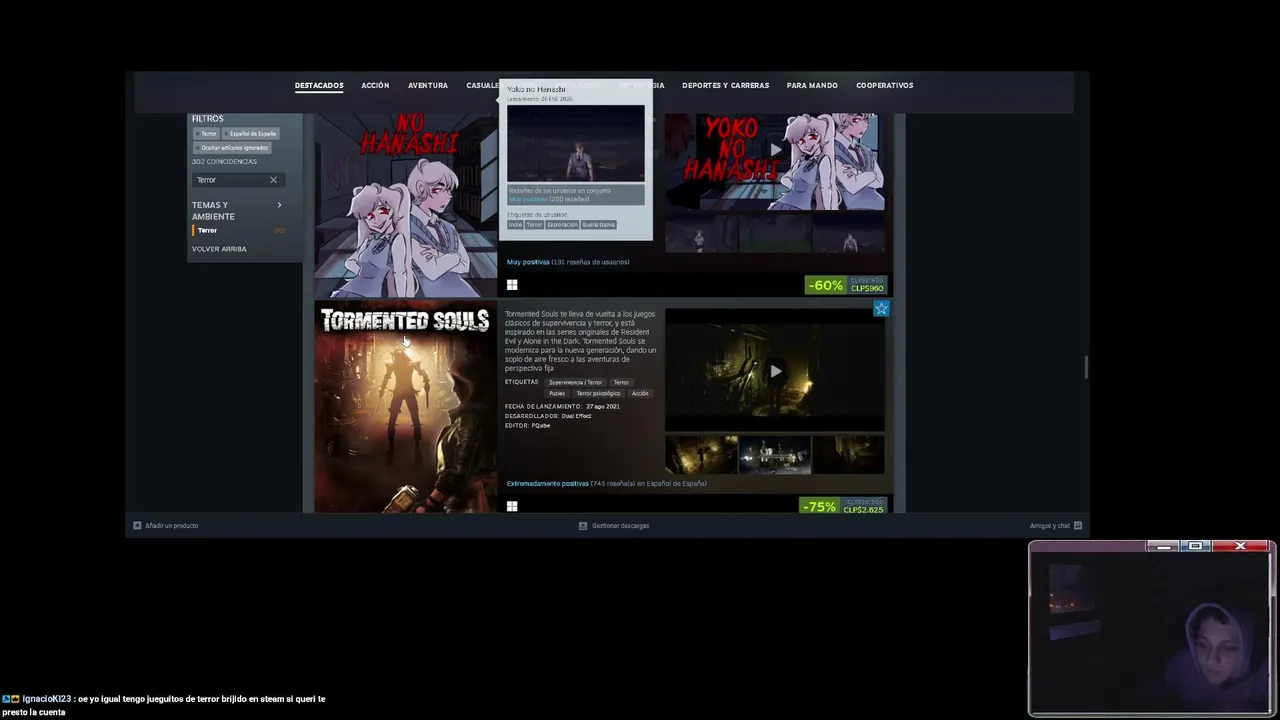The image size is (1280, 720).
Task: Collapse the Temas y ambiente section chevron
Action: point(279,205)
